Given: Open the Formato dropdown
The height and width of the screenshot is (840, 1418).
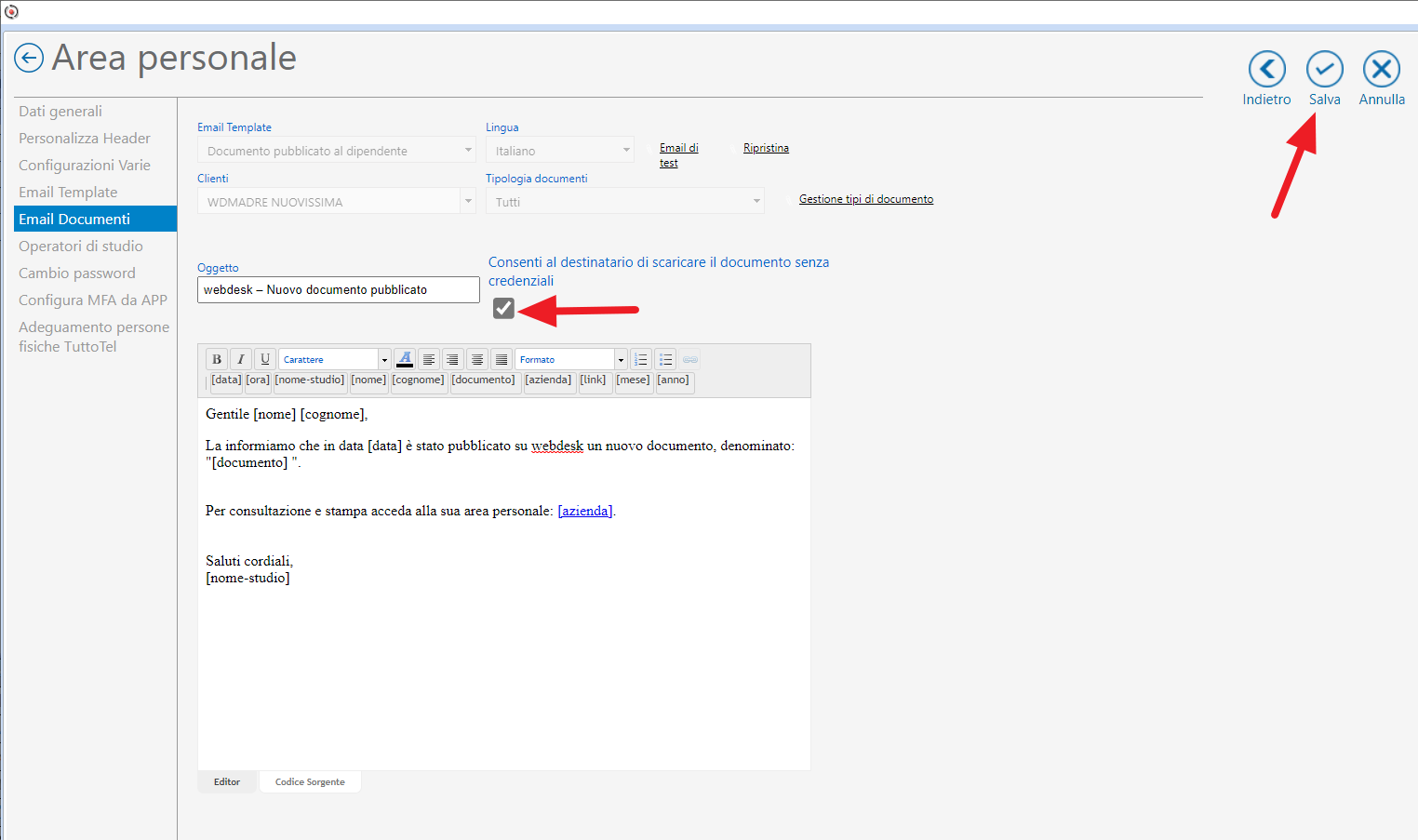Looking at the screenshot, I should 571,359.
